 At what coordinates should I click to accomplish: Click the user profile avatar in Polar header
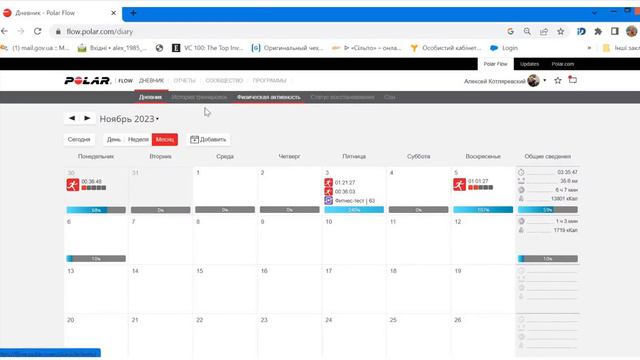coord(533,80)
